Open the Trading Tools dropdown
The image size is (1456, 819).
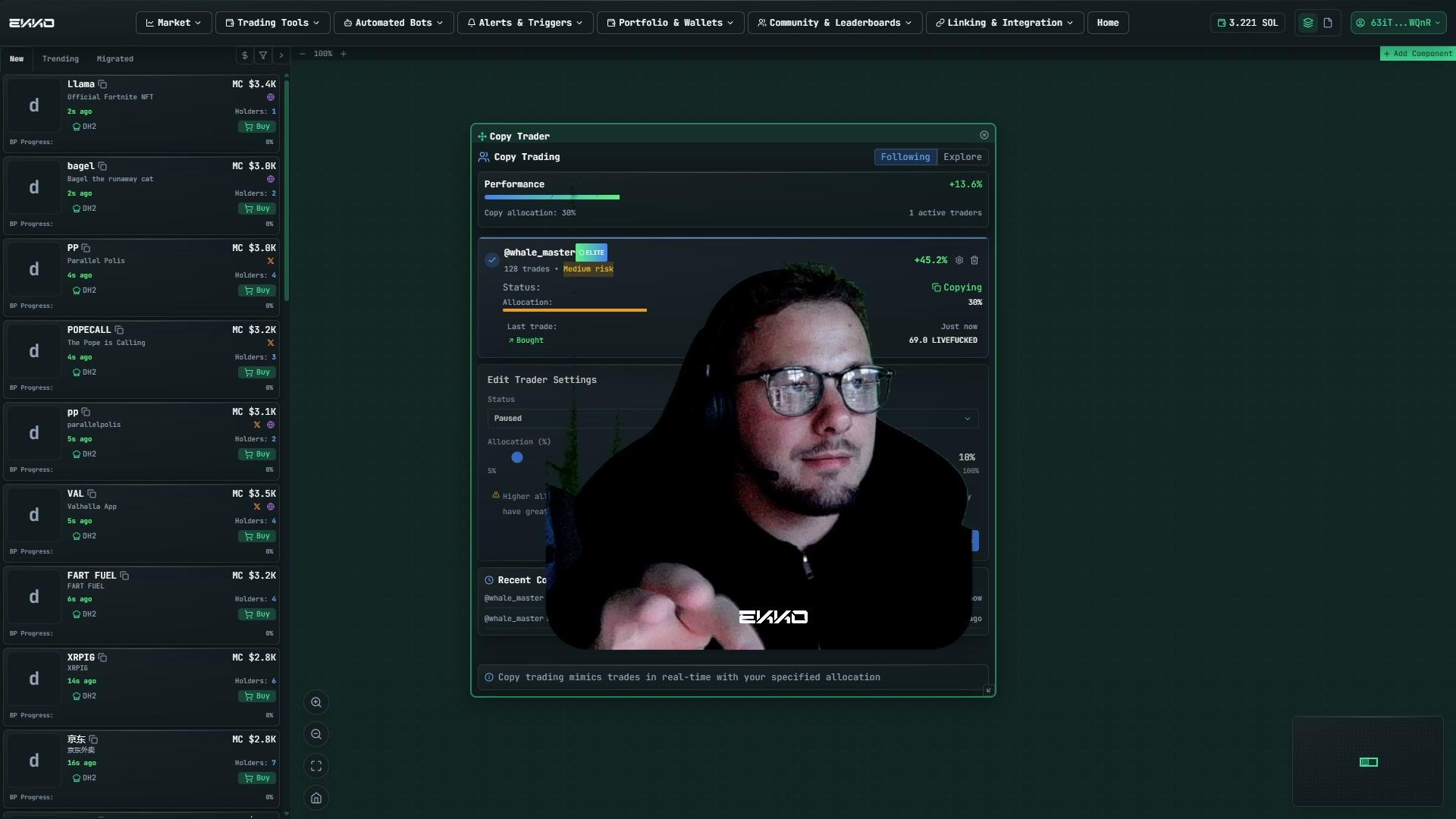(272, 23)
